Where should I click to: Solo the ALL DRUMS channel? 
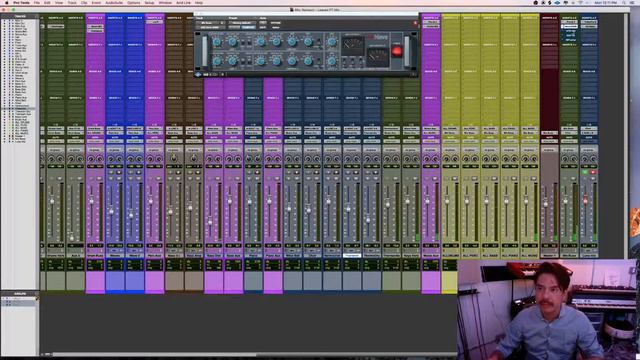[447, 178]
